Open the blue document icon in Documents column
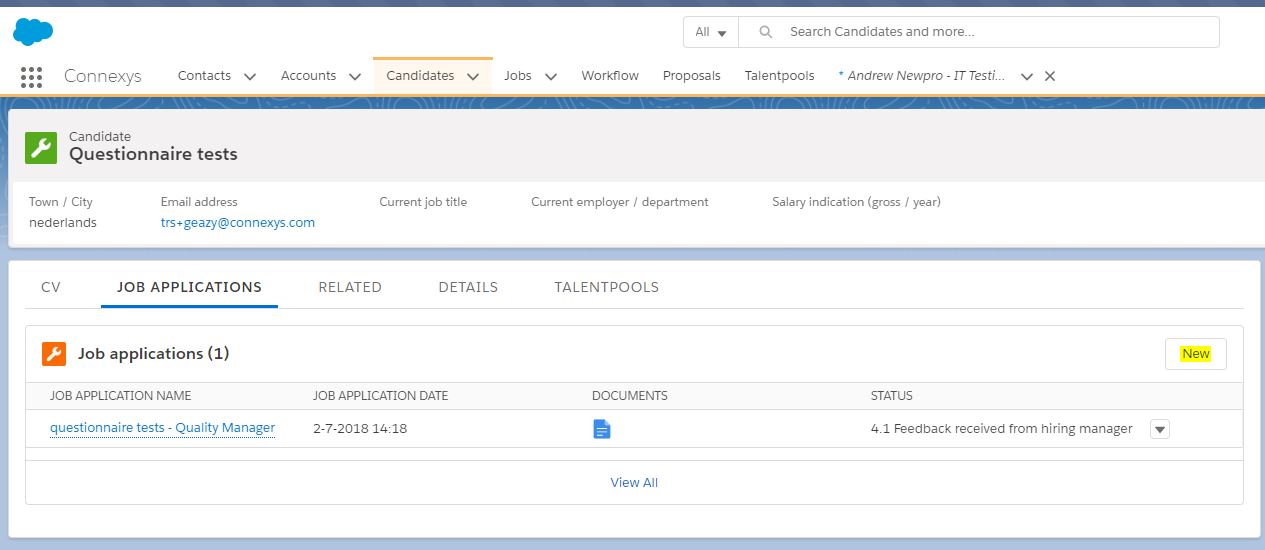The width and height of the screenshot is (1265, 550). pos(602,429)
